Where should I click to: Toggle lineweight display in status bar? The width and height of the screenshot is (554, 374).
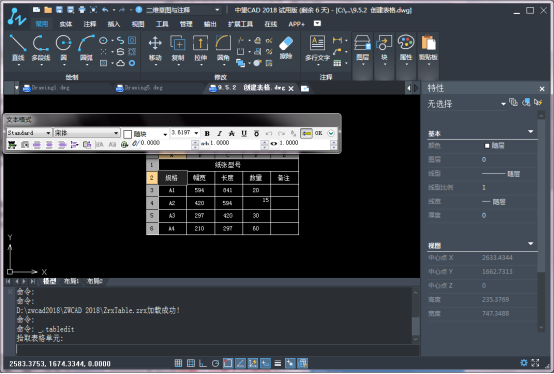pos(278,363)
